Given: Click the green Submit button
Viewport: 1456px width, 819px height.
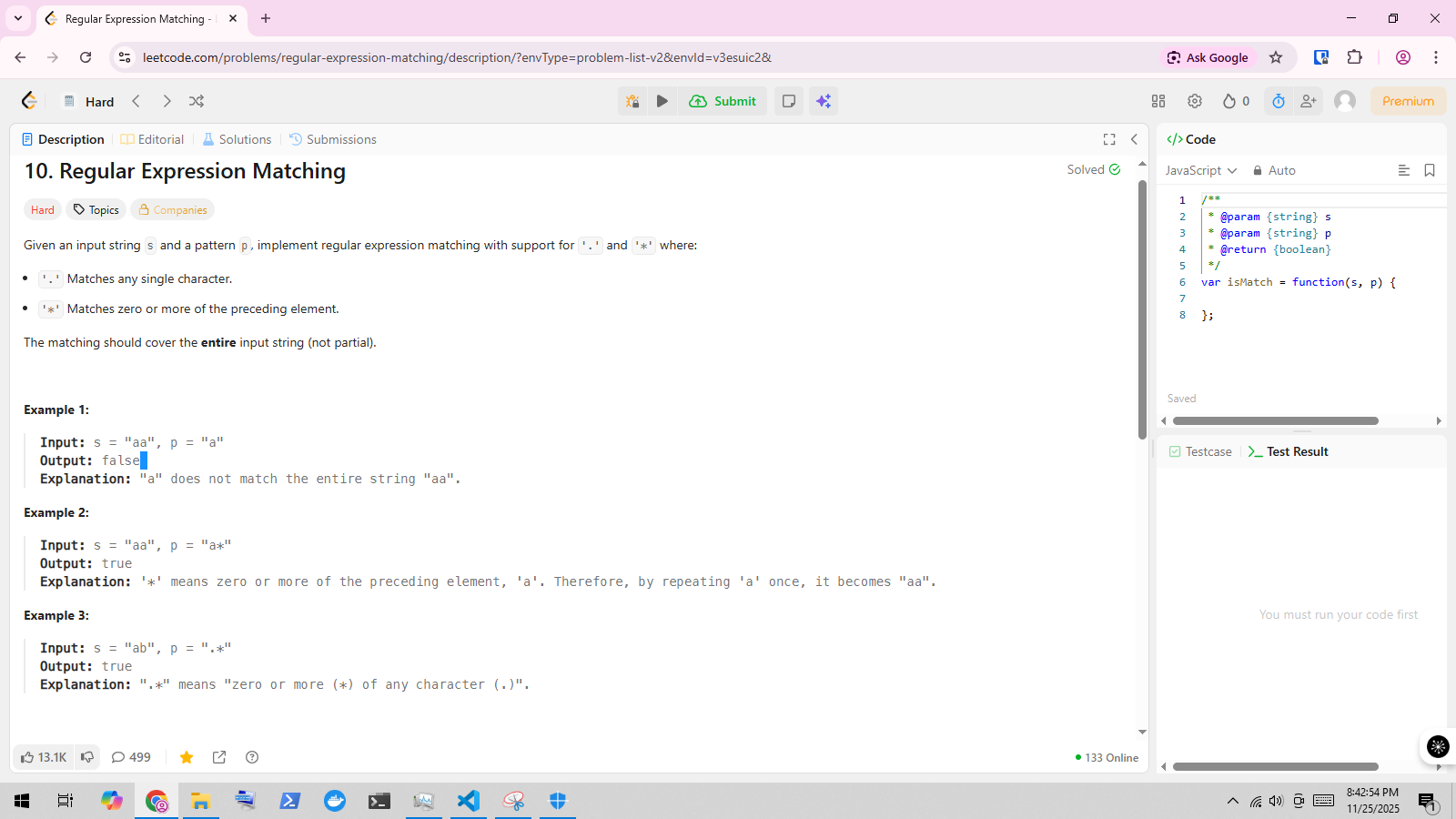Looking at the screenshot, I should 723,101.
